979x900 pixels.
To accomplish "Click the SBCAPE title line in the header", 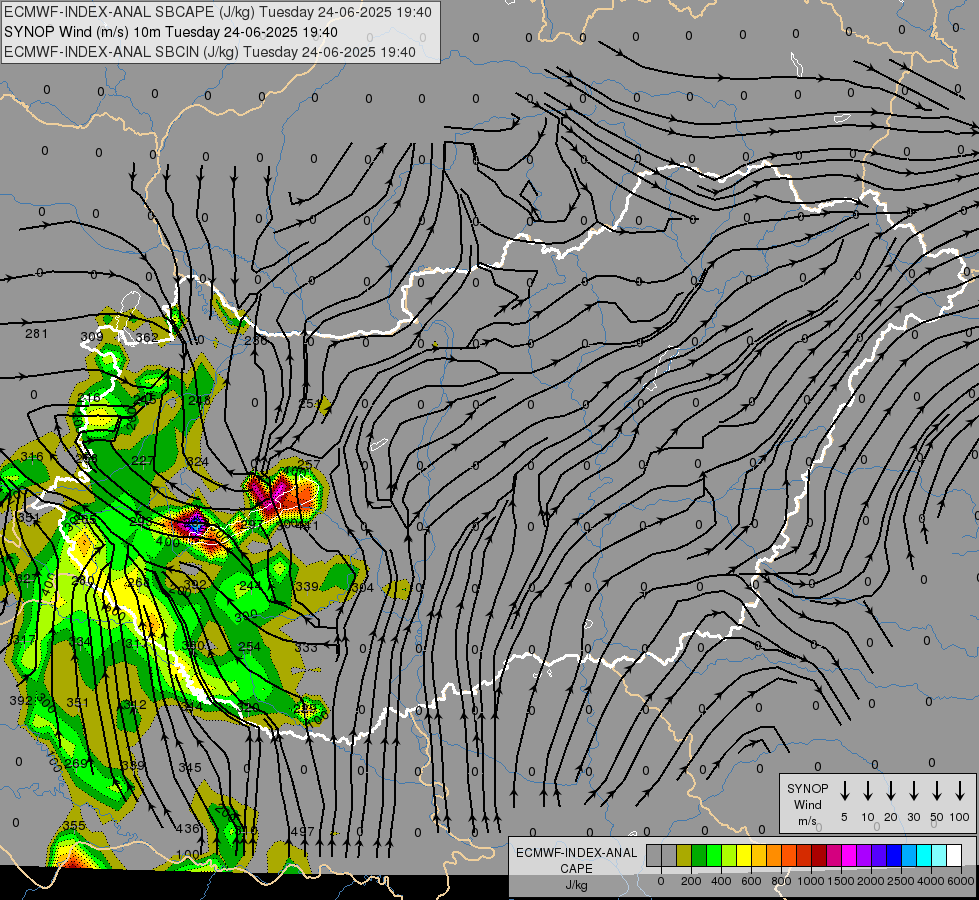I will pyautogui.click(x=218, y=12).
